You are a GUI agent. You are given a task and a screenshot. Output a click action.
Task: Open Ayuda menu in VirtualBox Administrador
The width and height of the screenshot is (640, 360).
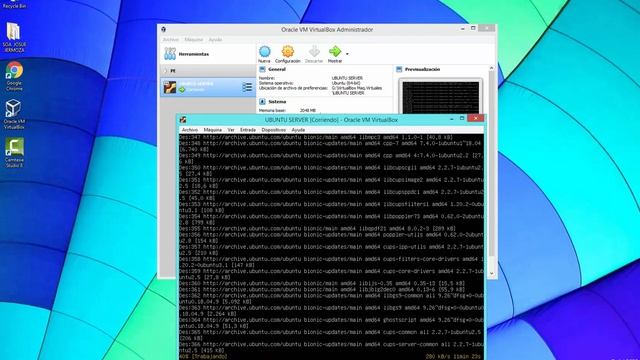coord(215,40)
